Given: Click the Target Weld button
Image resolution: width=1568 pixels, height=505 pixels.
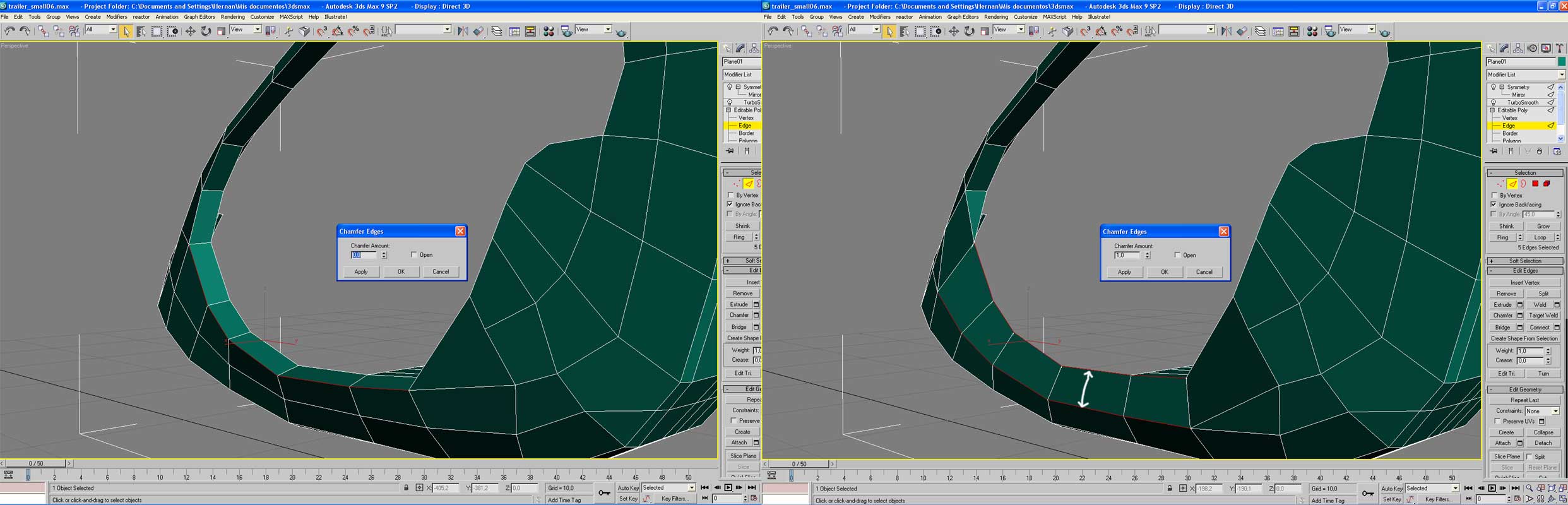Looking at the screenshot, I should (x=1543, y=316).
